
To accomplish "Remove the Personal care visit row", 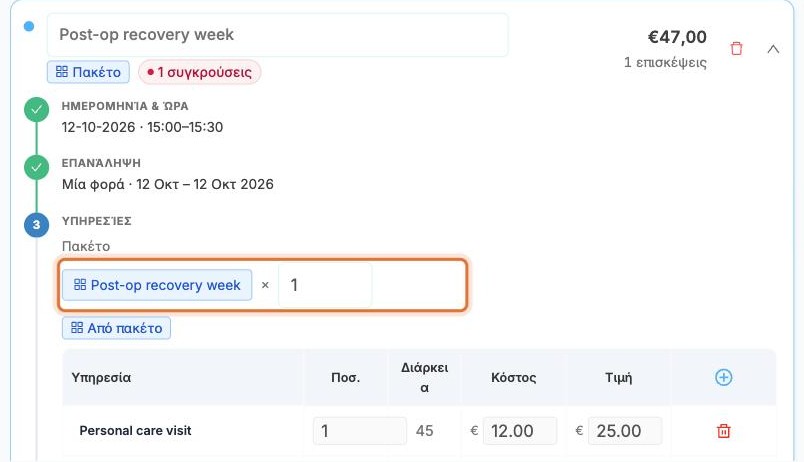I will (723, 431).
